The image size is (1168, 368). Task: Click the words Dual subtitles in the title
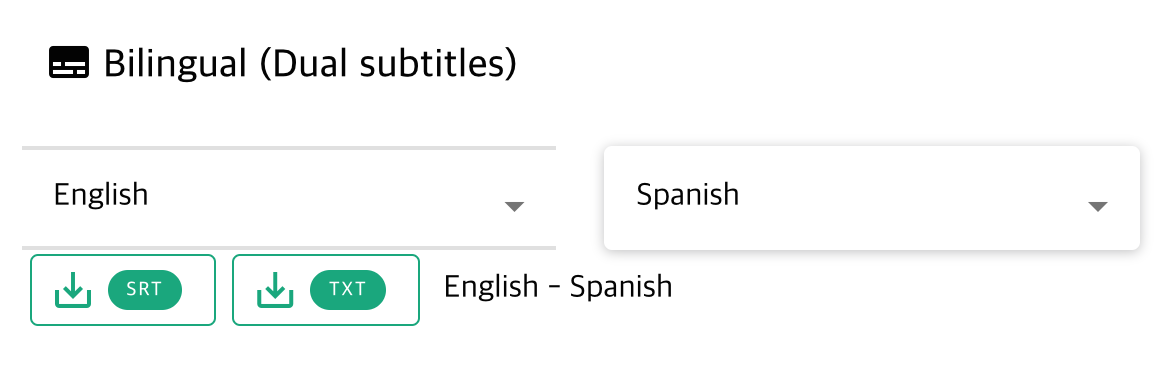388,63
